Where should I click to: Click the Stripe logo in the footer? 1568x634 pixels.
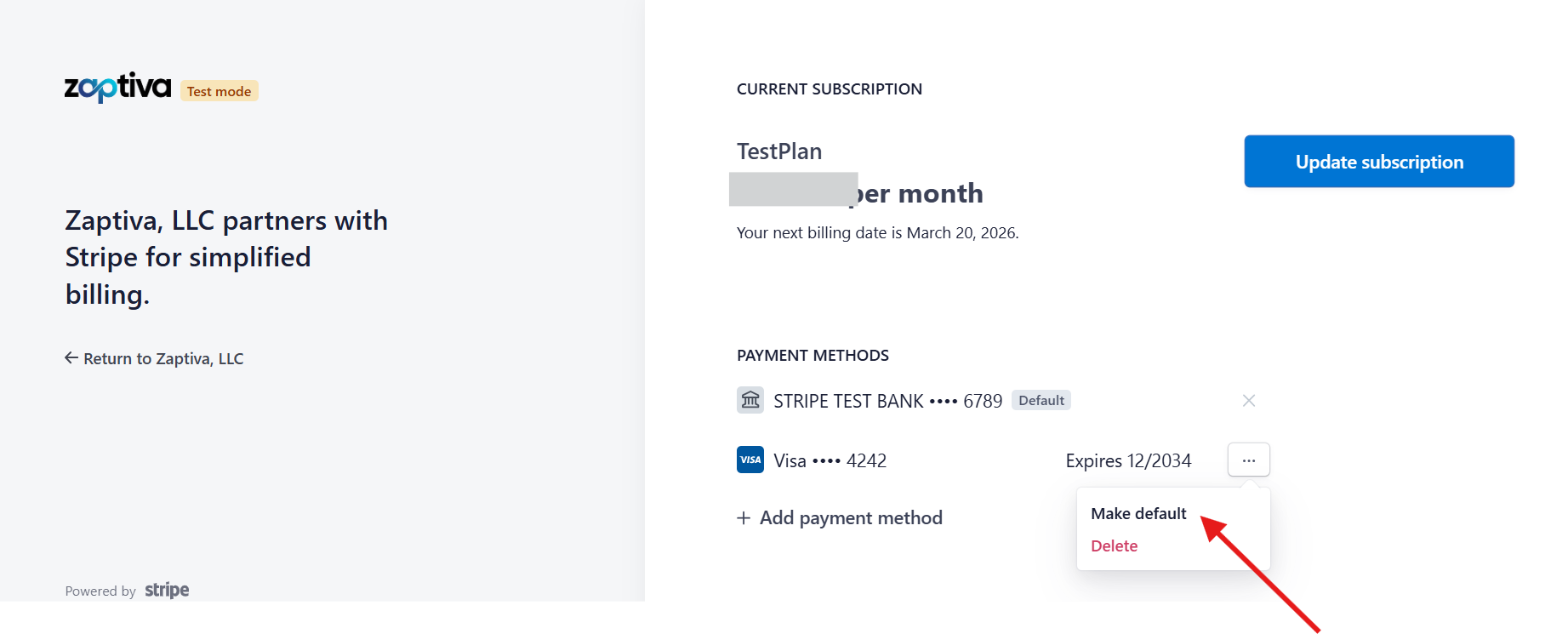click(x=167, y=591)
